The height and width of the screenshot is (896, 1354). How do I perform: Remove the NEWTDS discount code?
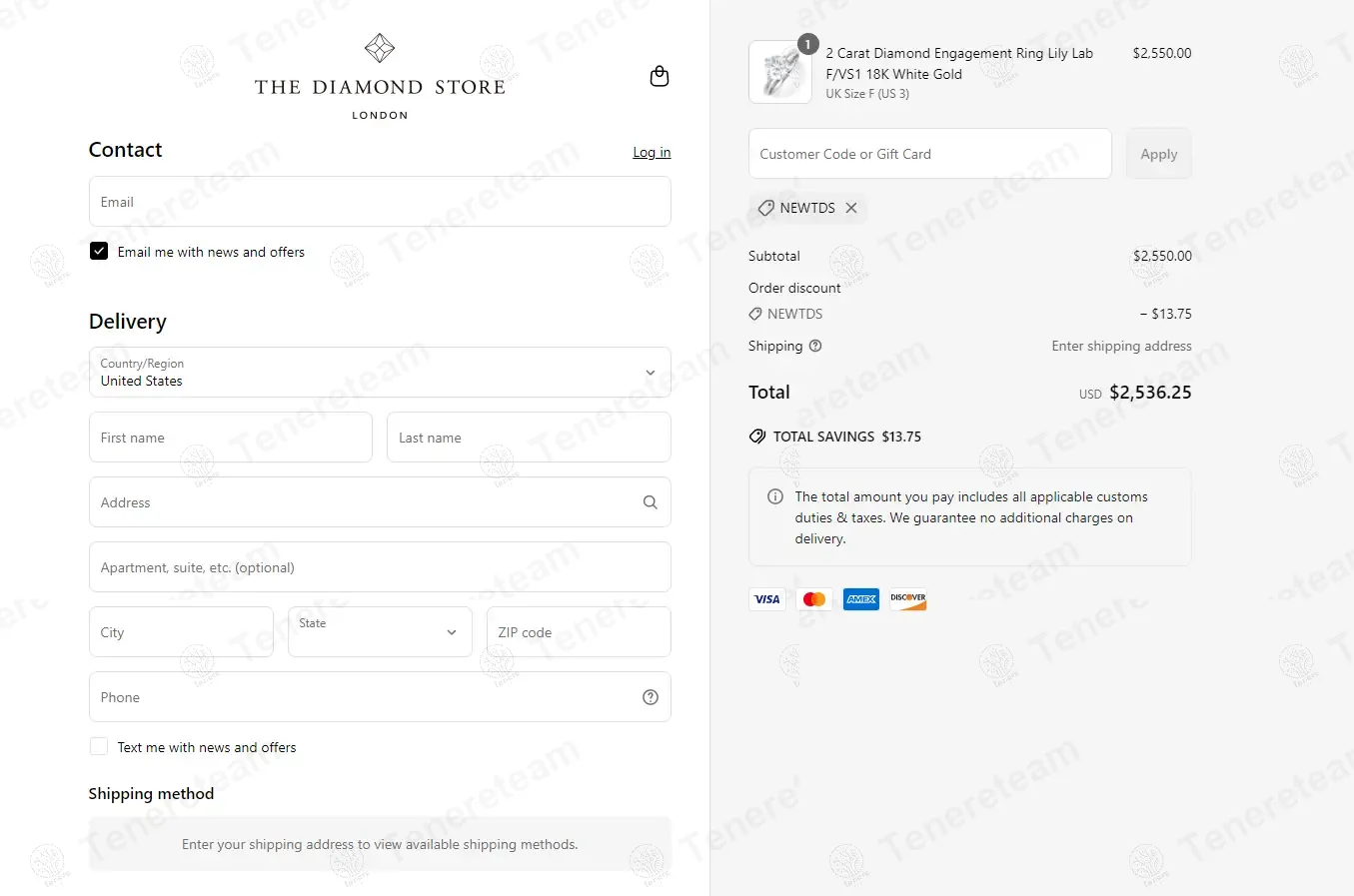click(x=851, y=208)
